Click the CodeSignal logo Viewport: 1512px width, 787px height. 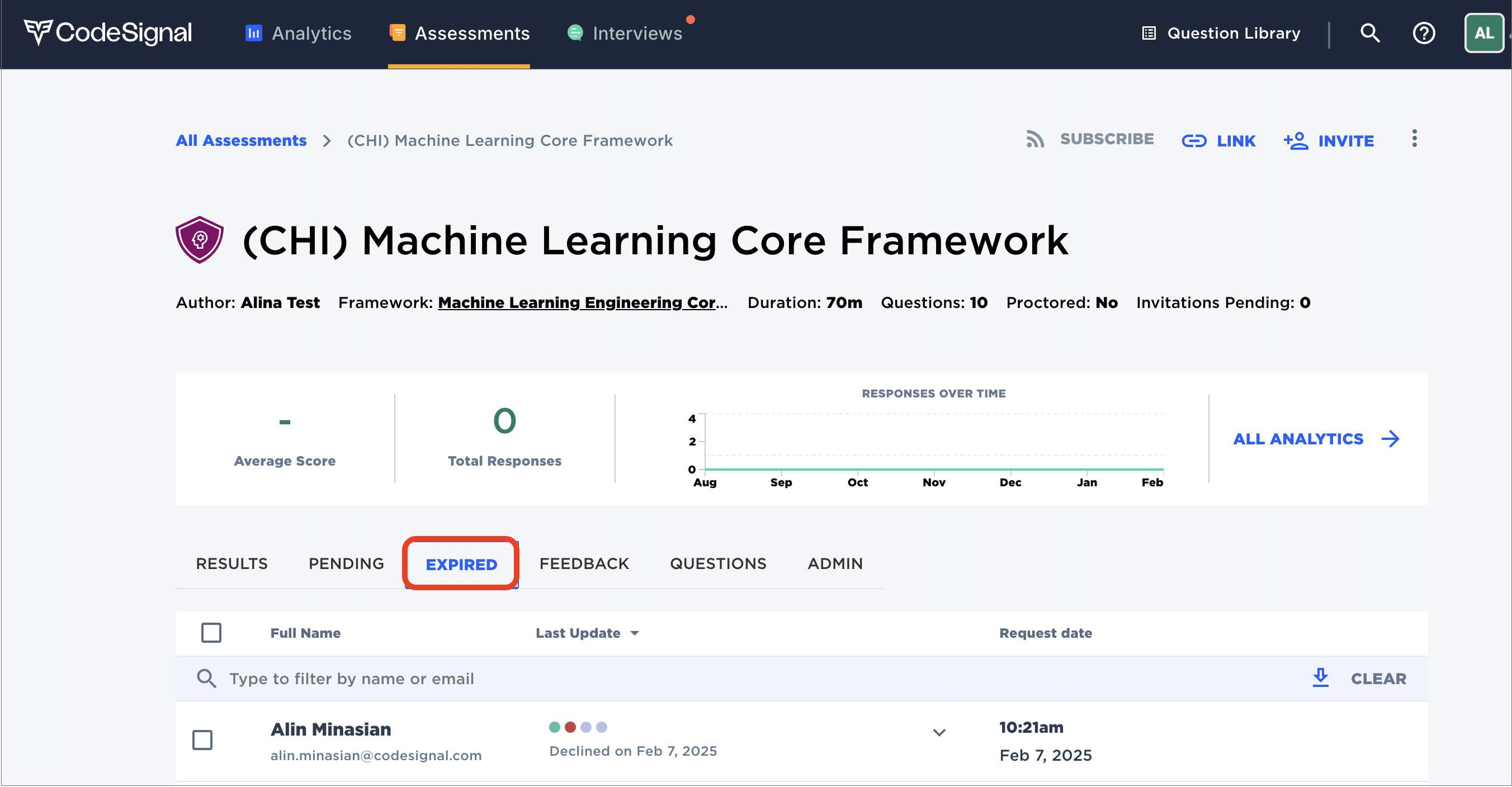coord(107,33)
